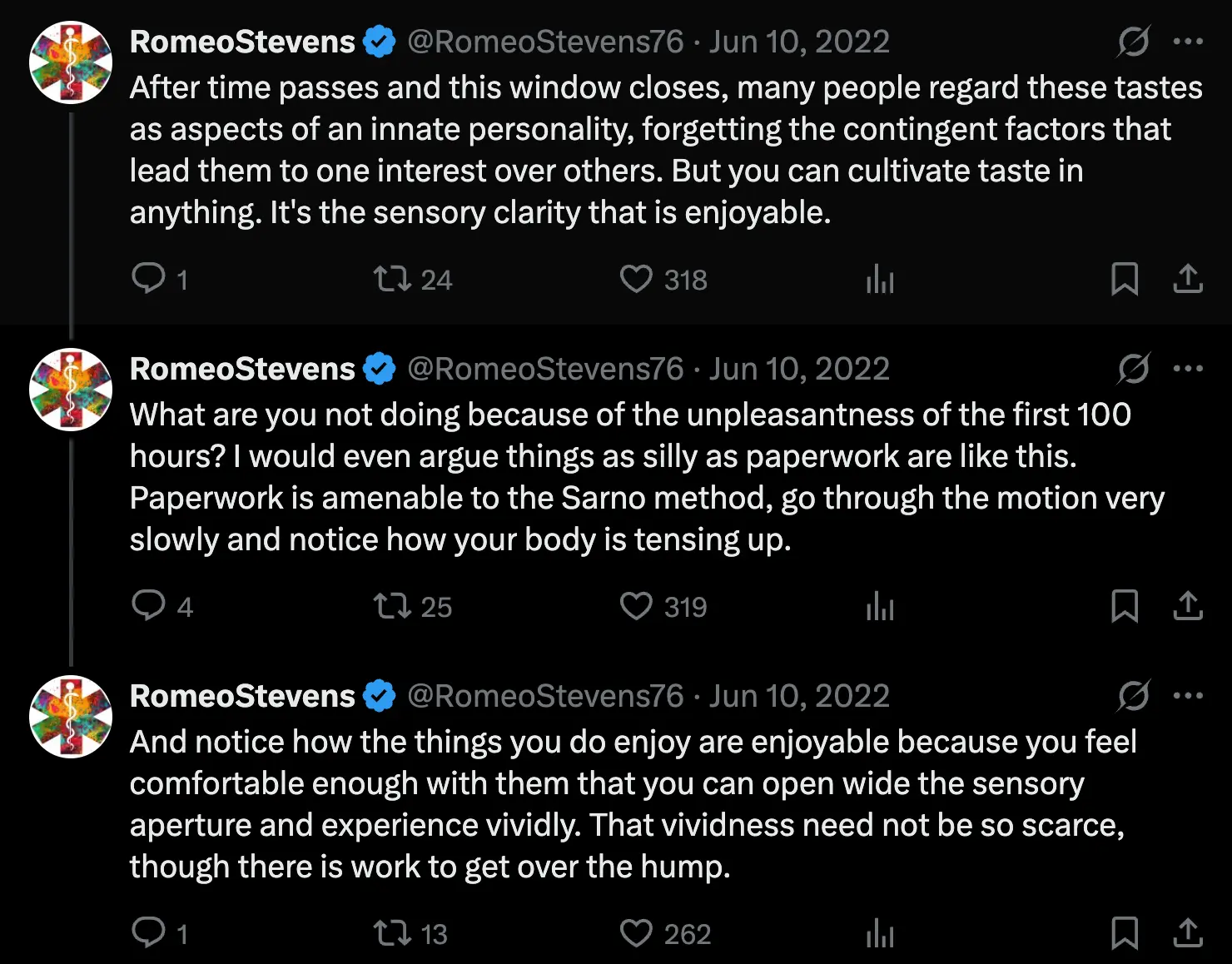Click the Grok icon on first tweet
Viewport: 1232px width, 964px height.
point(1134,42)
